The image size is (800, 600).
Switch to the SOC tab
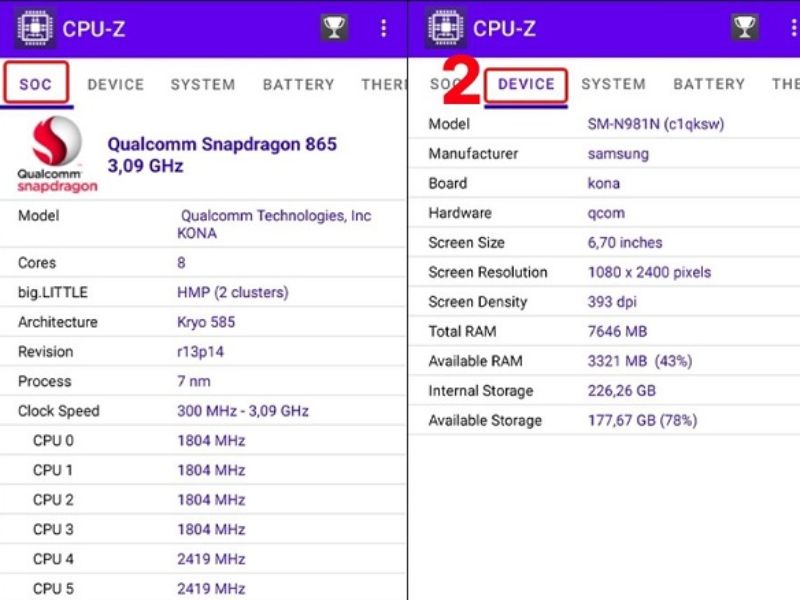pos(36,85)
